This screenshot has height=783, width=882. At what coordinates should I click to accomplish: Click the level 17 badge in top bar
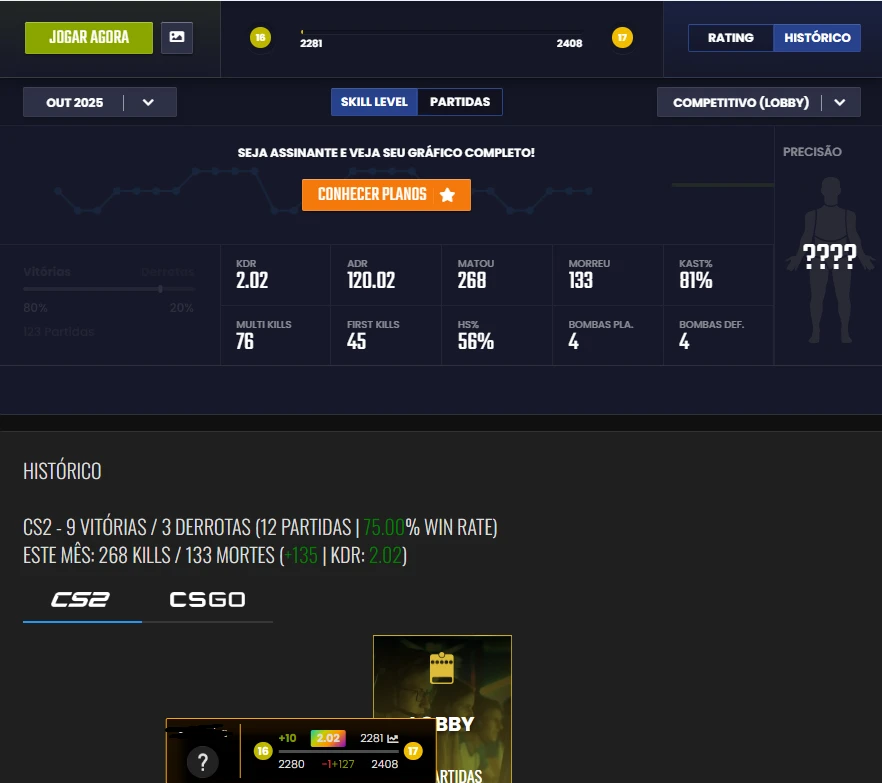point(622,38)
